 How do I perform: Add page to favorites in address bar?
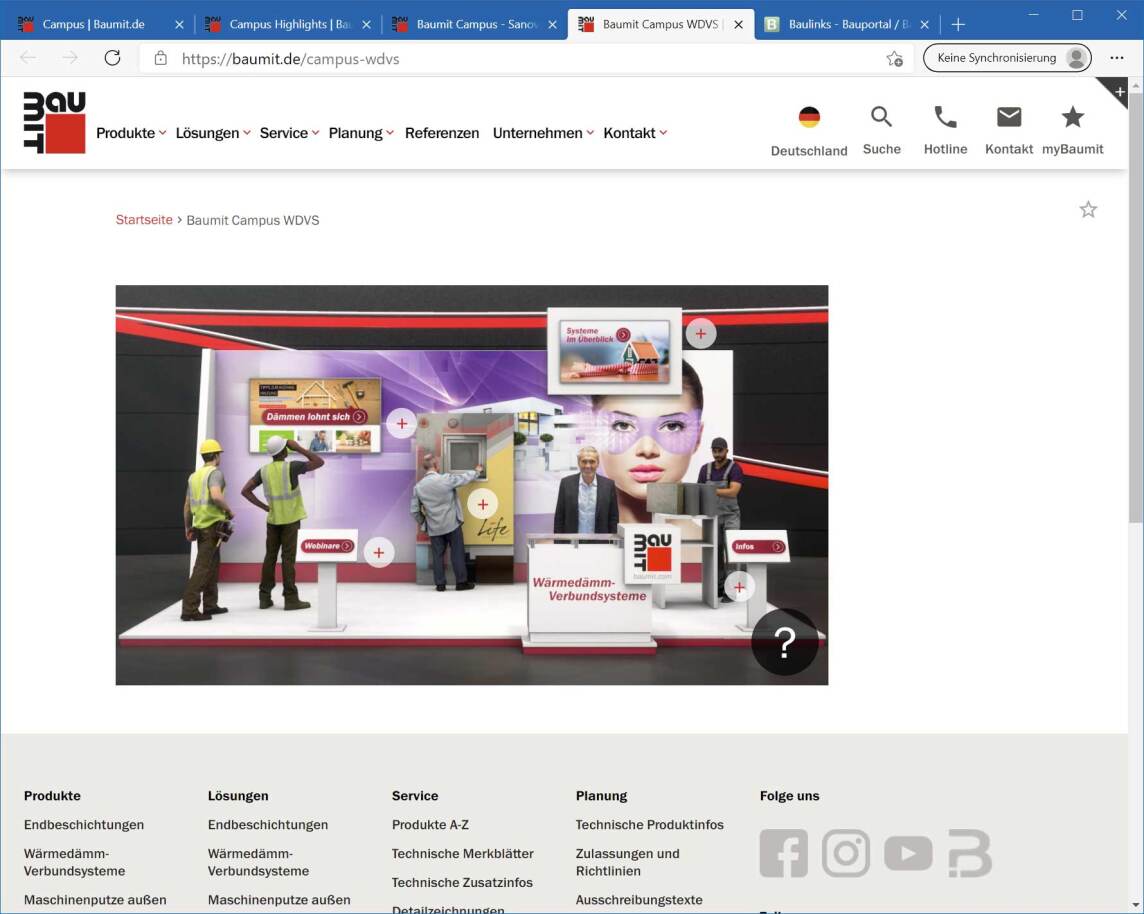894,58
